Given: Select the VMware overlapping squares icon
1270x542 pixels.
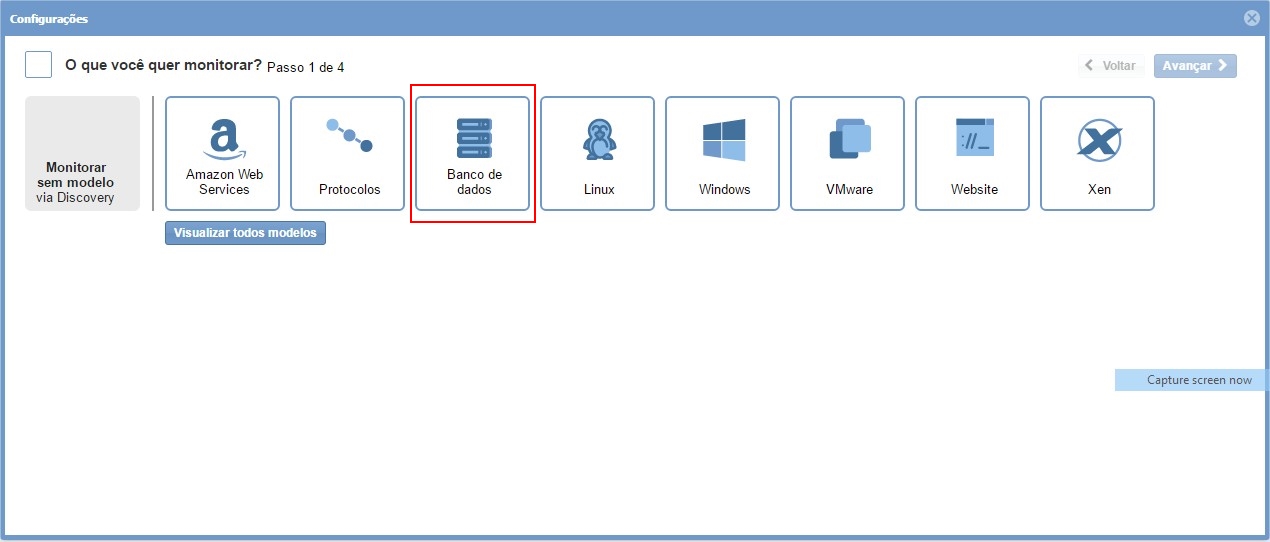Looking at the screenshot, I should (x=849, y=139).
